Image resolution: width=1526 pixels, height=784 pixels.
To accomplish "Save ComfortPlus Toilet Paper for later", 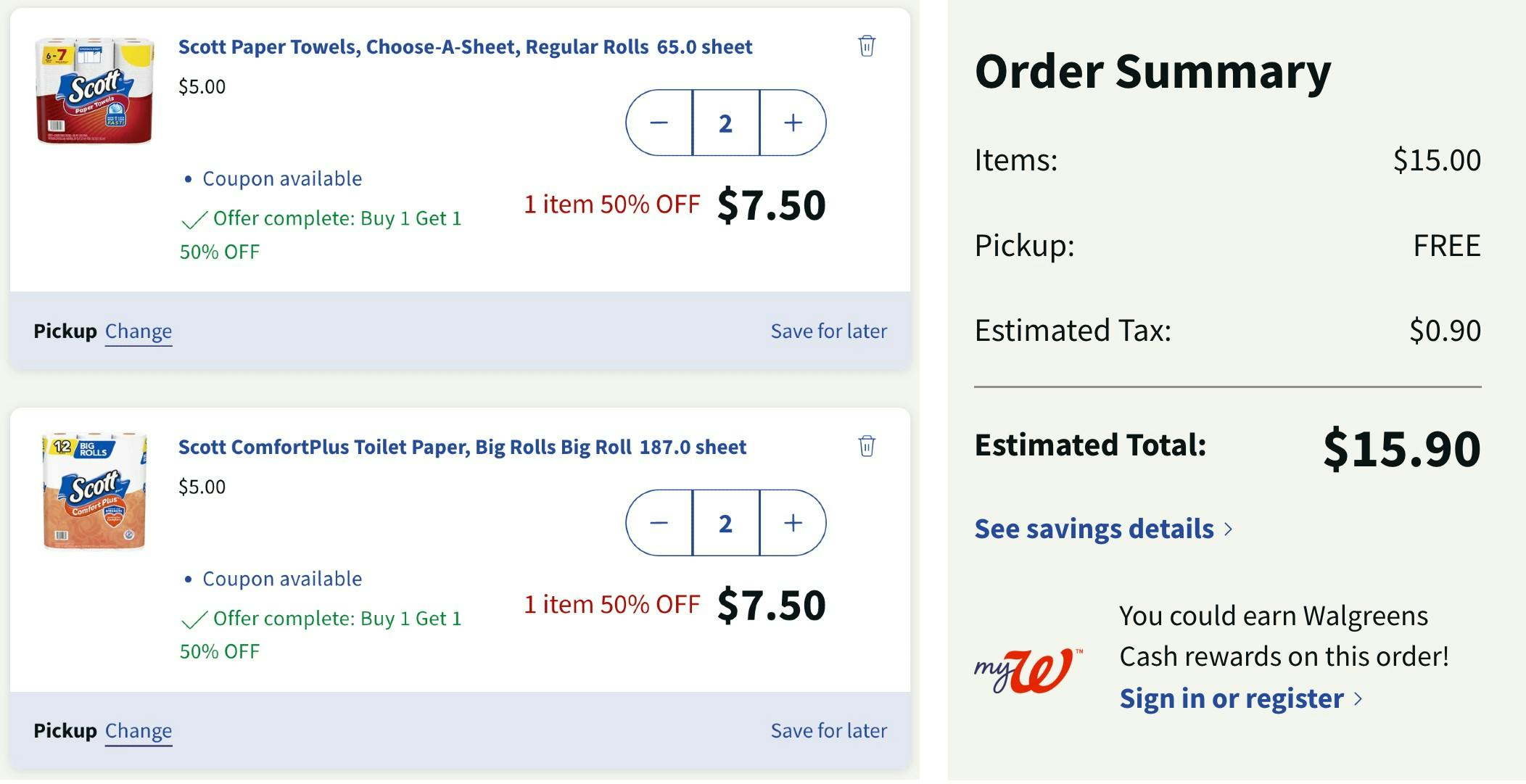I will 828,731.
